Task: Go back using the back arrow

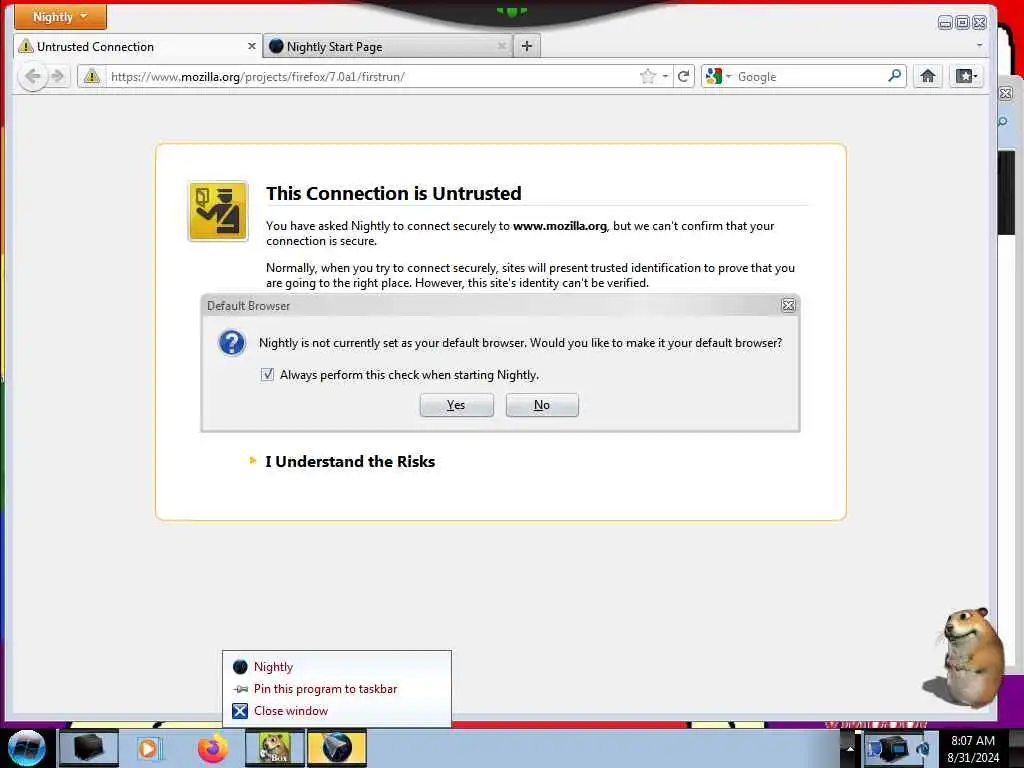Action: 33,76
